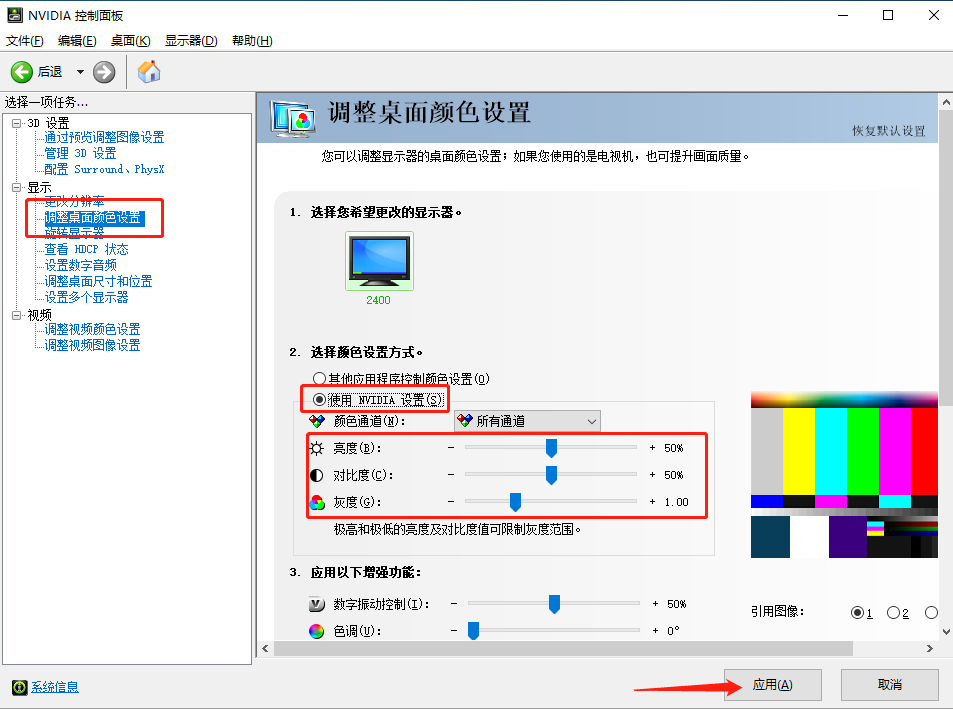Collapse the 3D 设置 tree node
This screenshot has width=953, height=709.
(x=16, y=122)
